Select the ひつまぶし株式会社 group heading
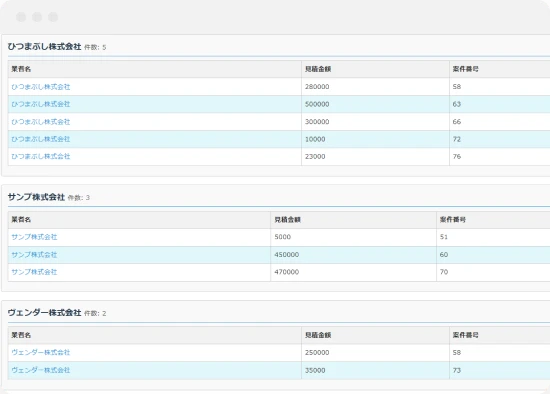 tap(45, 47)
